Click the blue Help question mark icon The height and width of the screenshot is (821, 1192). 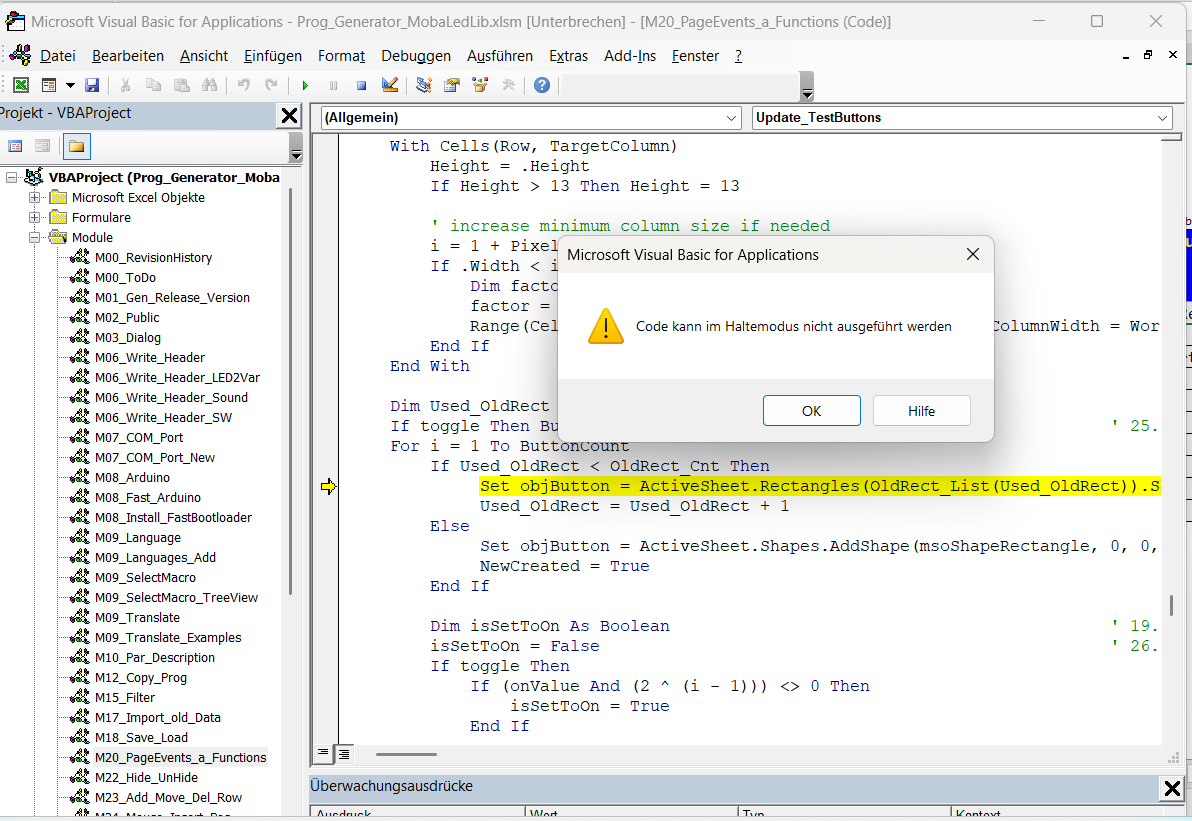tap(541, 86)
